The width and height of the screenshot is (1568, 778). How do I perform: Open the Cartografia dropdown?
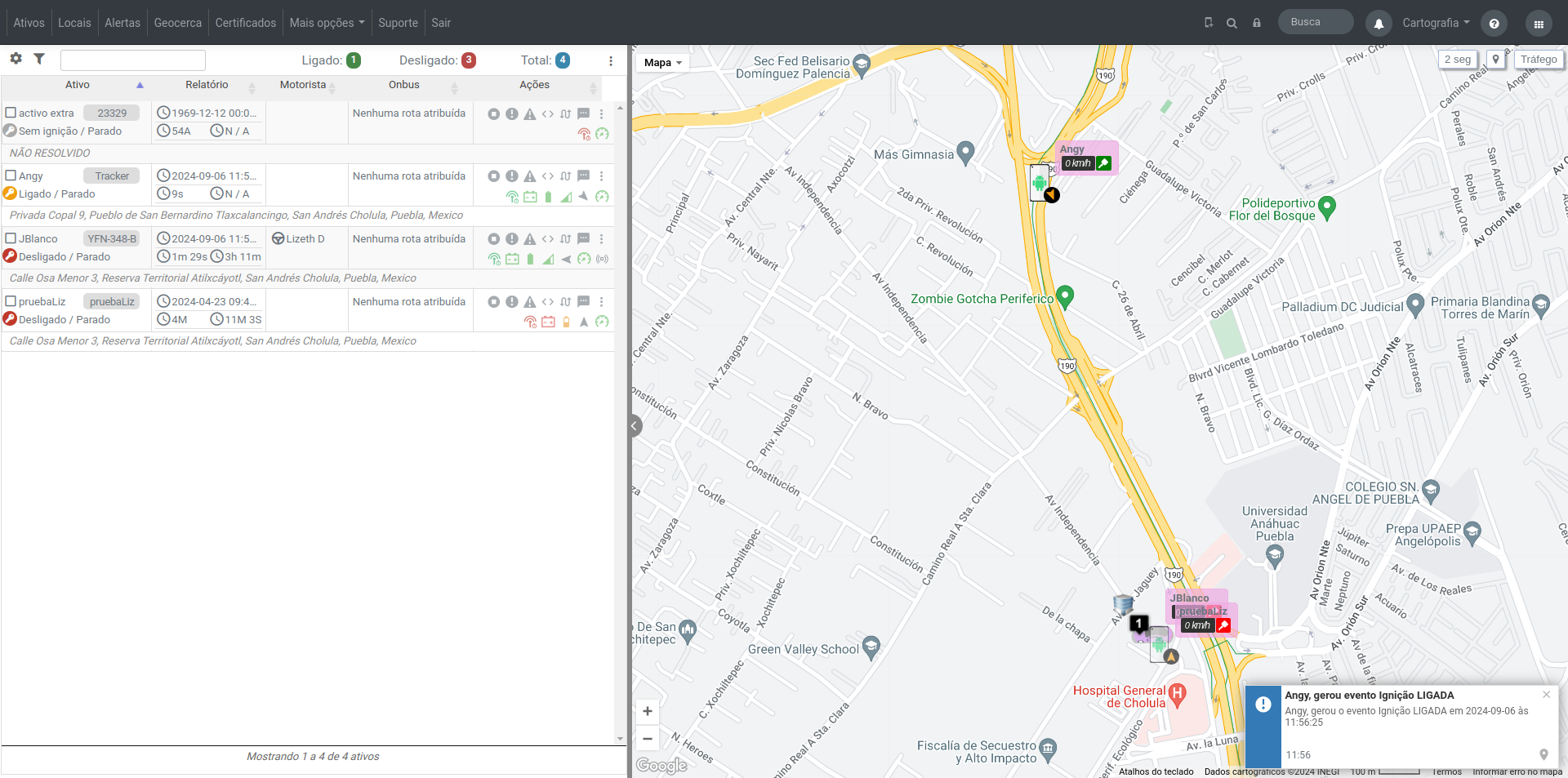[1436, 23]
